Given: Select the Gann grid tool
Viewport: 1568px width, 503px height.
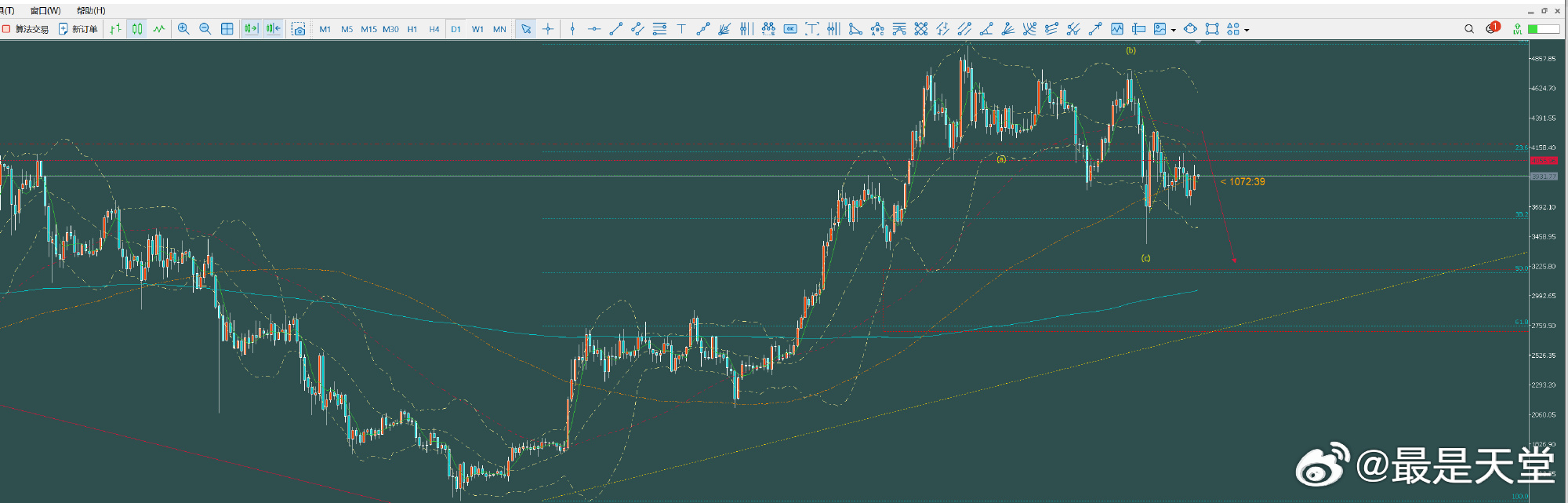Looking at the screenshot, I should (x=921, y=29).
